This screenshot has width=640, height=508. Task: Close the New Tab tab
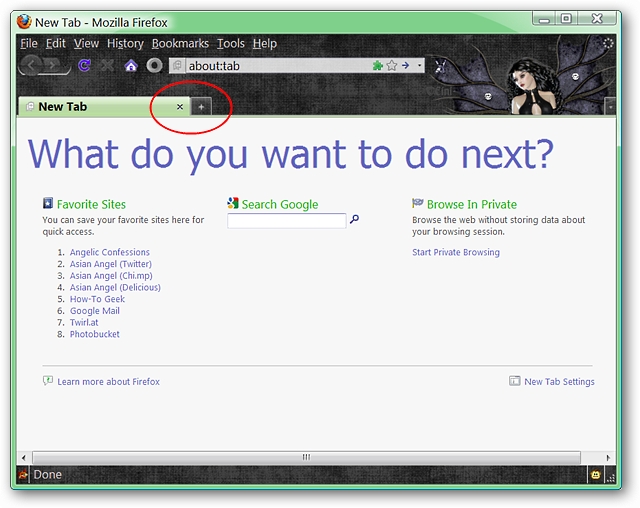pyautogui.click(x=180, y=106)
